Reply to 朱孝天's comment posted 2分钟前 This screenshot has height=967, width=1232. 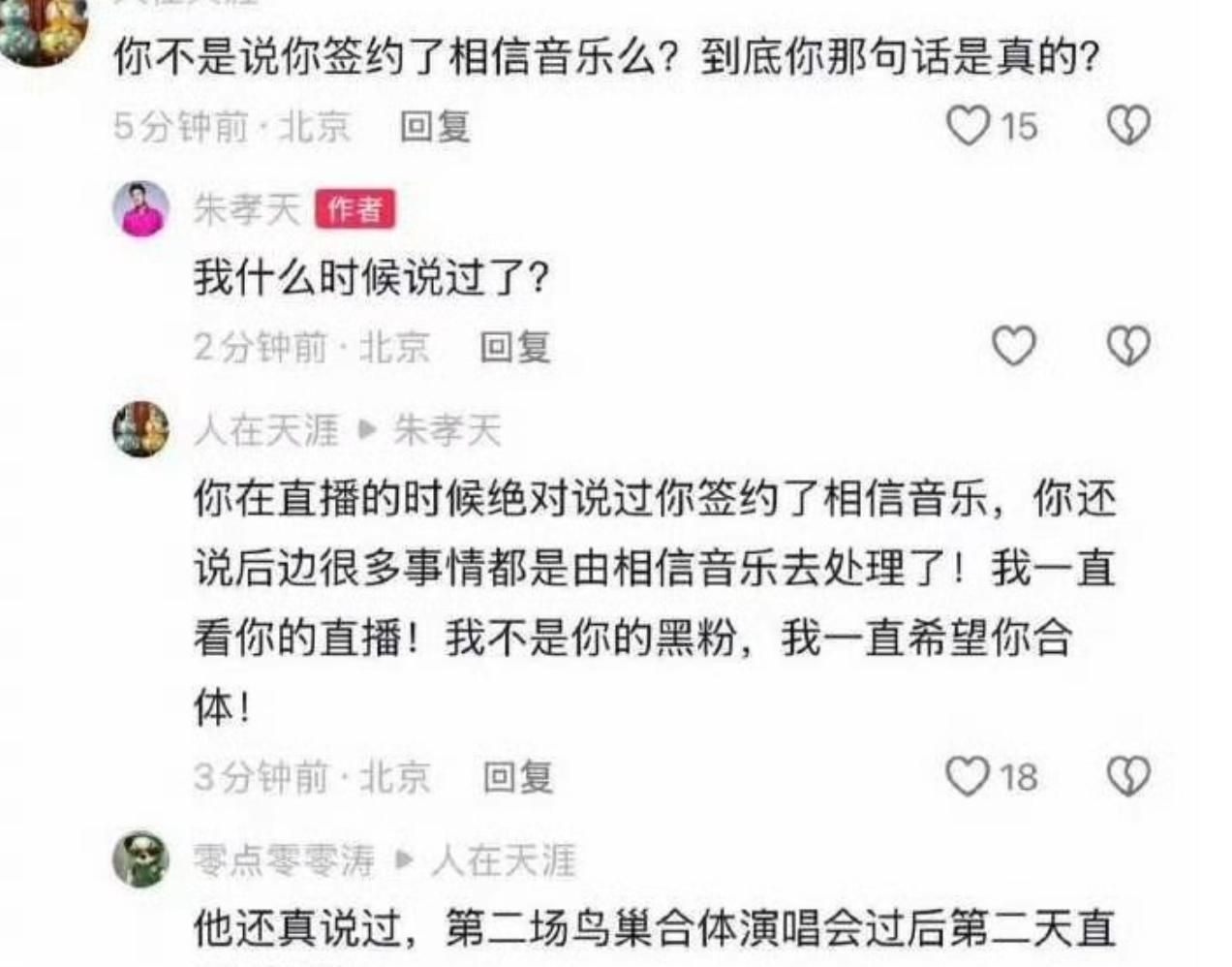click(x=515, y=347)
